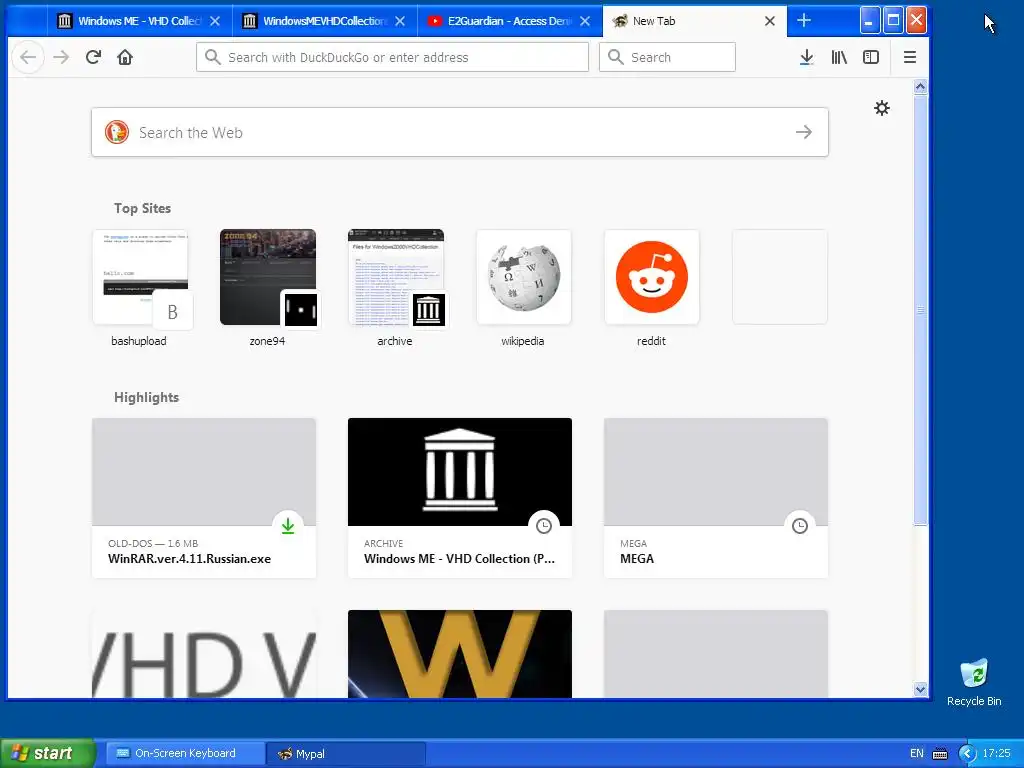Image resolution: width=1024 pixels, height=768 pixels.
Task: Click the vertical scrollbar thumb
Action: pyautogui.click(x=920, y=310)
